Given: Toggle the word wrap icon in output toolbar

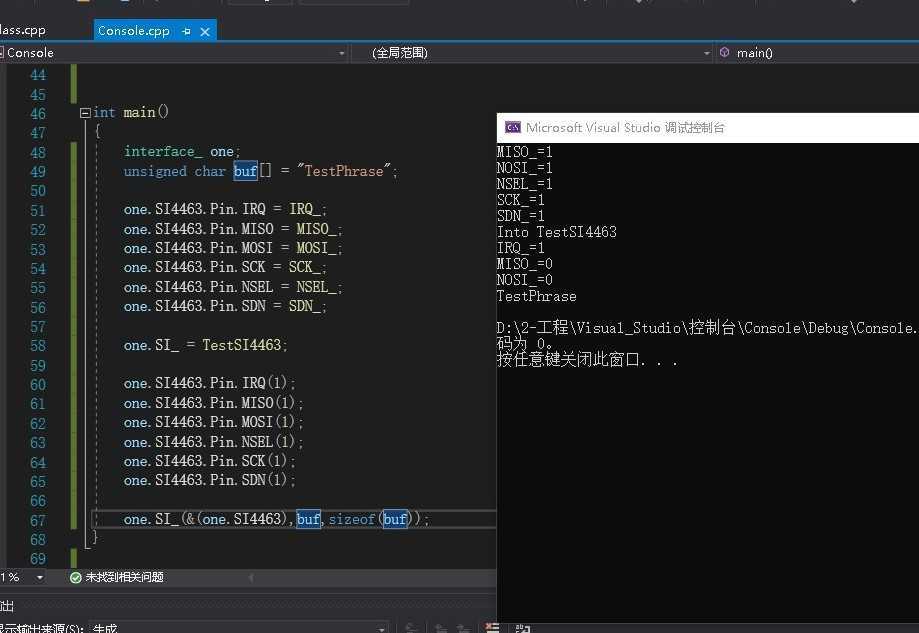Looking at the screenshot, I should tap(523, 628).
